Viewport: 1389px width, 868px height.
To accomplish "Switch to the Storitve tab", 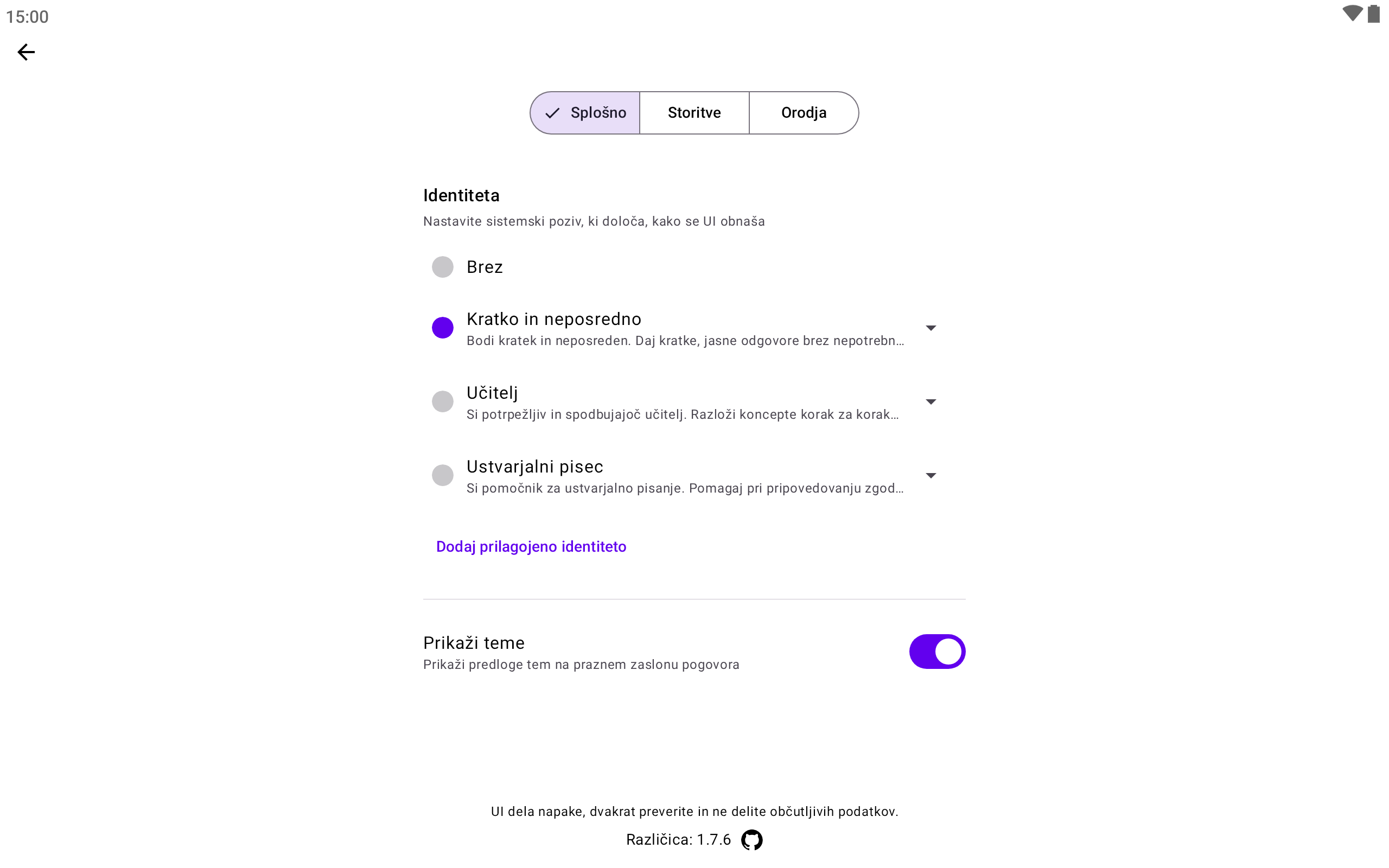I will tap(694, 113).
